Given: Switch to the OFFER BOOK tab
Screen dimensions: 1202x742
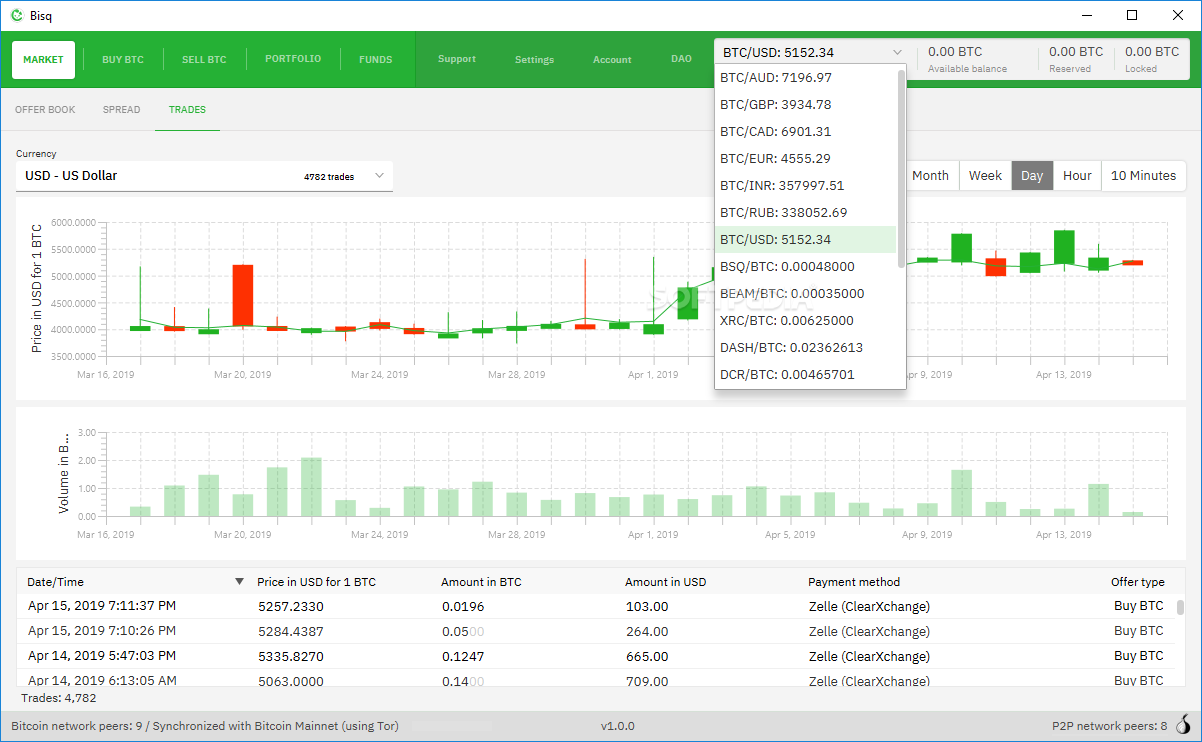Looking at the screenshot, I should 45,110.
